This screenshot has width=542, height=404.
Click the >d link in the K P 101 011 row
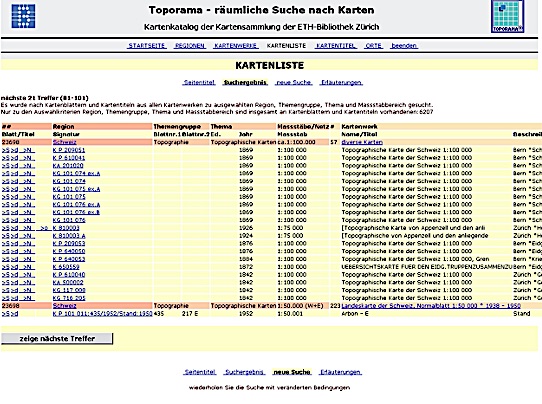14,314
